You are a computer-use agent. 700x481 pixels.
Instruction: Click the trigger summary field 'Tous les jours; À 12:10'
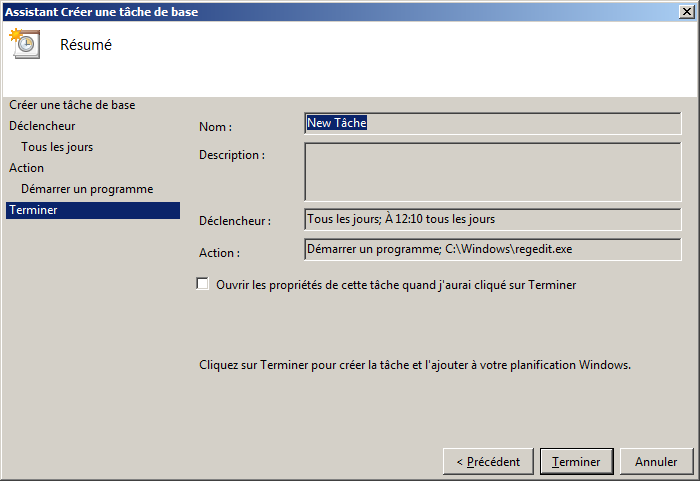coord(492,219)
